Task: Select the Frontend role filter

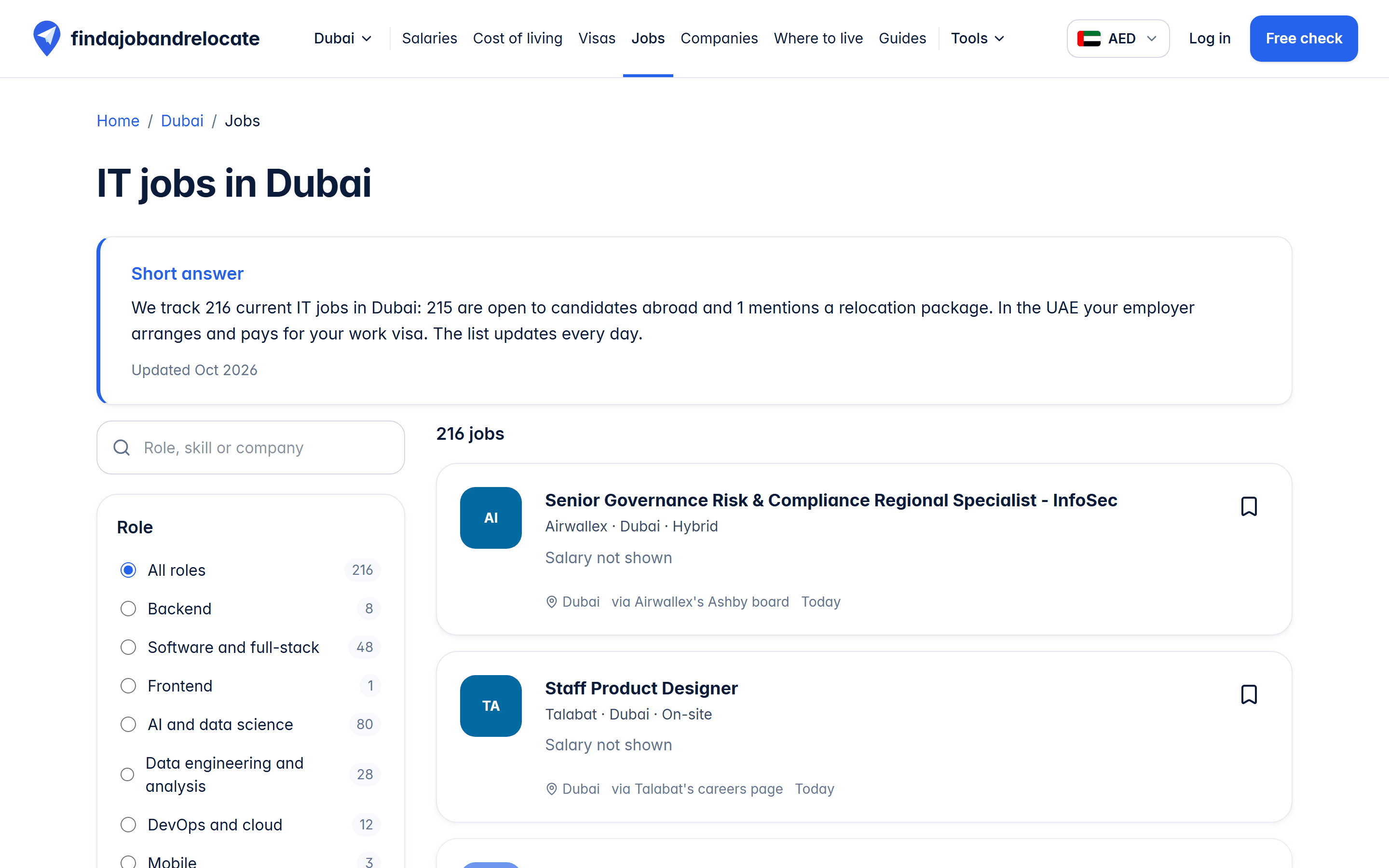Action: (x=129, y=686)
